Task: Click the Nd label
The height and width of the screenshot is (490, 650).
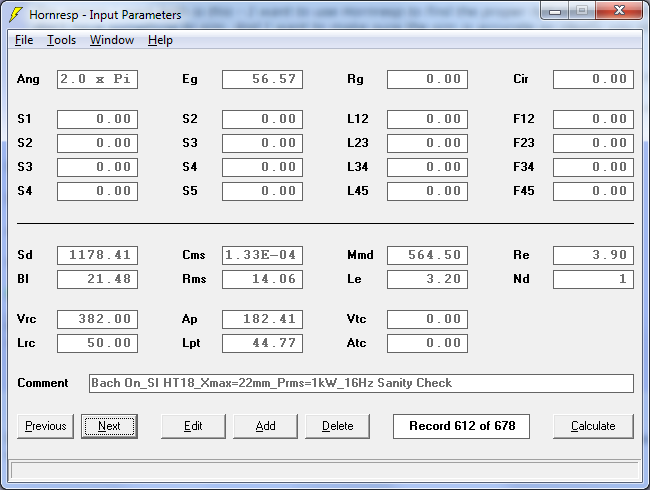Action: point(521,279)
